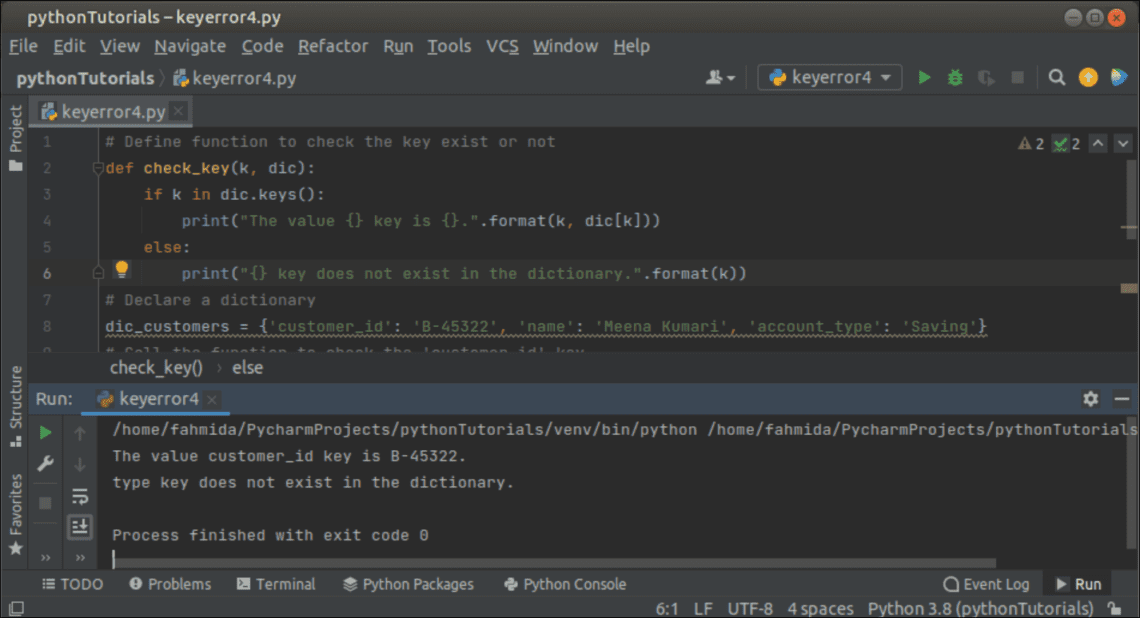
Task: Open run settings wrench icon
Action: (x=45, y=463)
